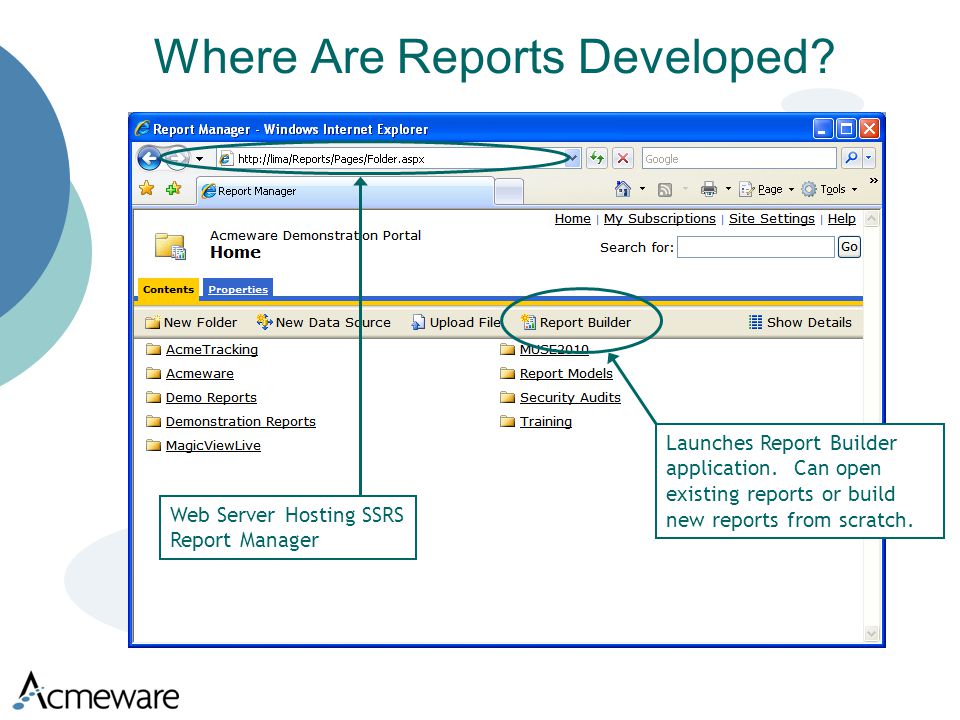Open the Security Audits folder link
The width and height of the screenshot is (960, 720).
pos(570,397)
